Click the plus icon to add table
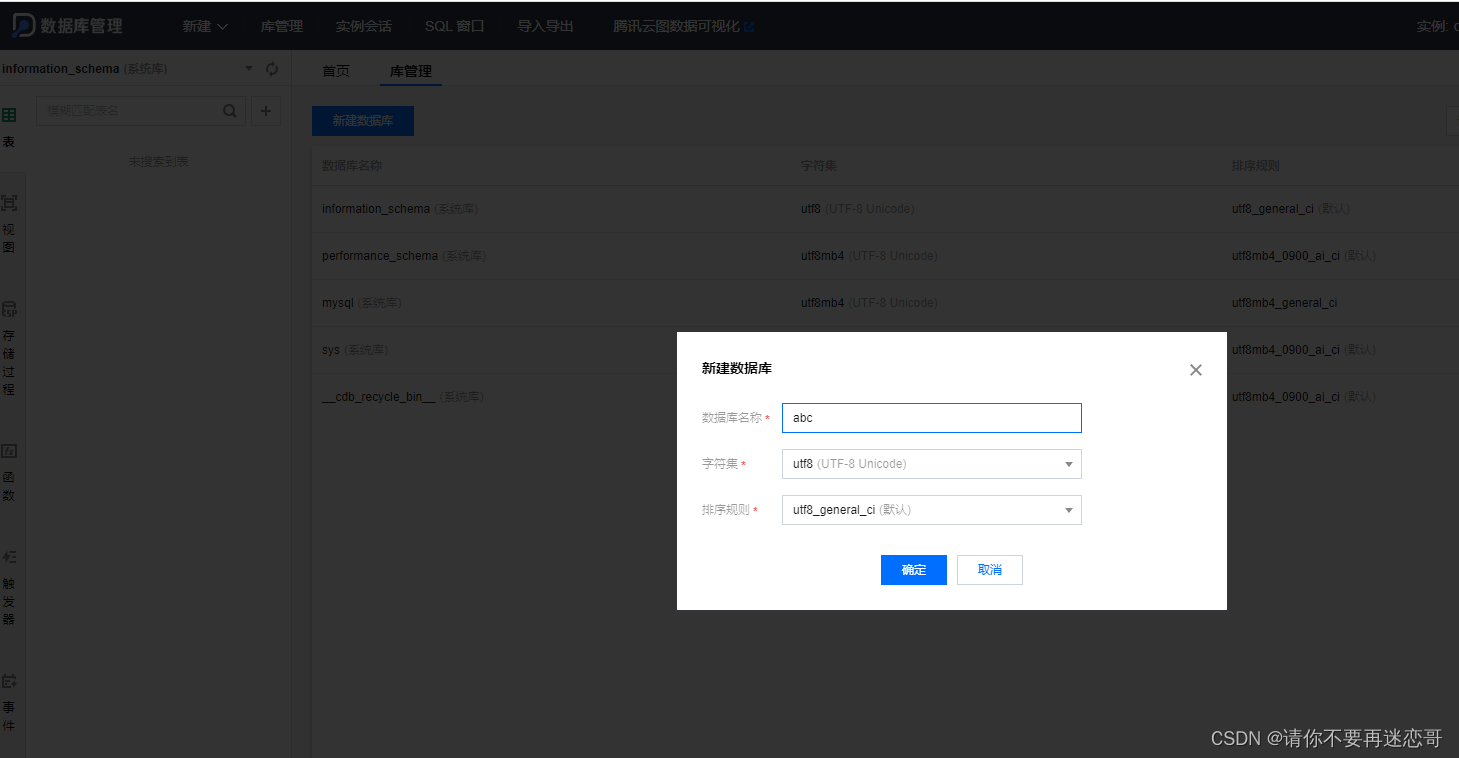Image resolution: width=1459 pixels, height=758 pixels. (265, 111)
